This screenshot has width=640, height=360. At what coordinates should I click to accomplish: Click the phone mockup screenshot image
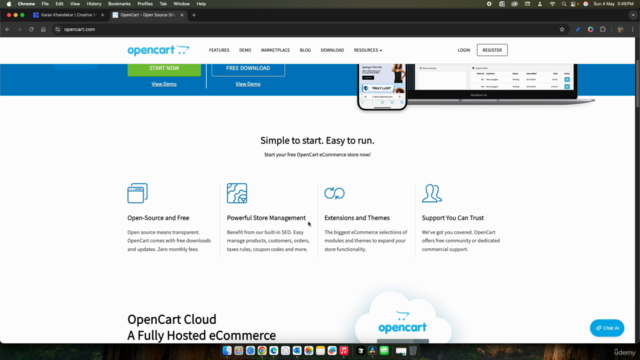point(382,87)
